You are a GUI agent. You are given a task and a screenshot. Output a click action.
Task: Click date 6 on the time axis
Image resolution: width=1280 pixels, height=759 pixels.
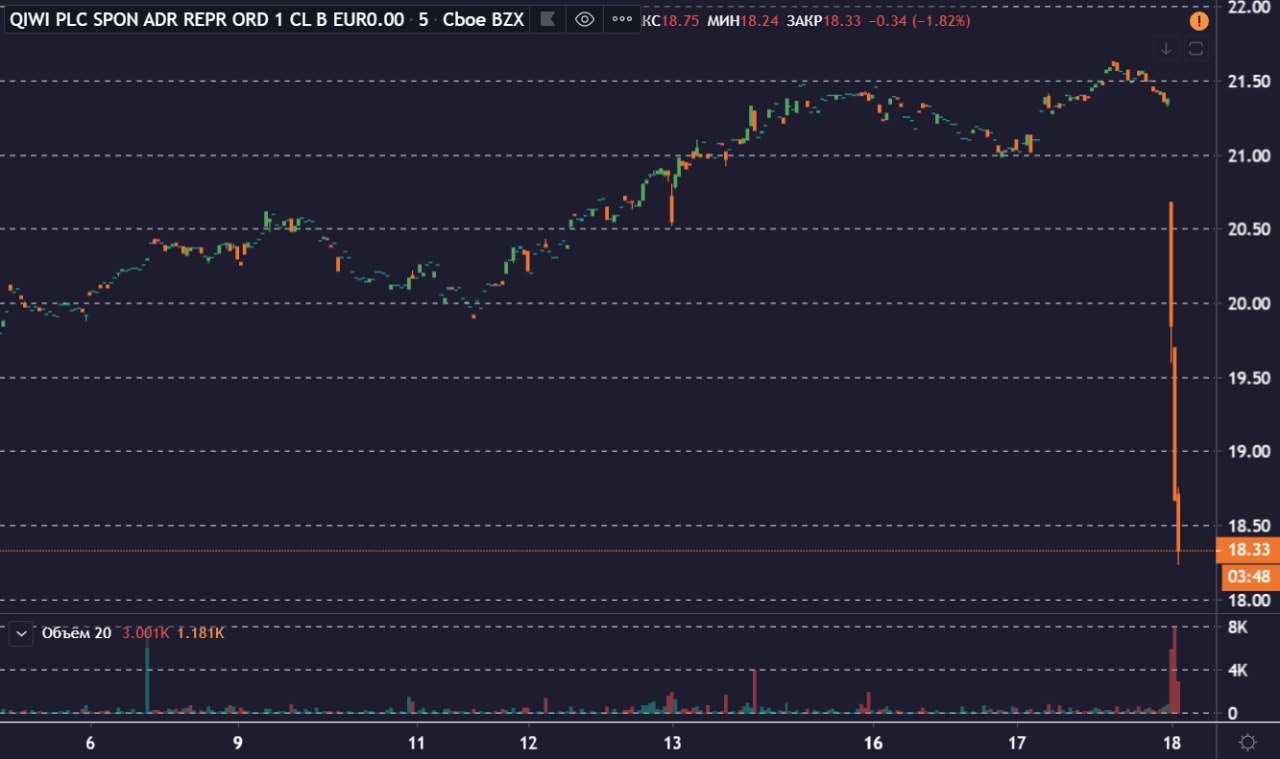tap(91, 743)
